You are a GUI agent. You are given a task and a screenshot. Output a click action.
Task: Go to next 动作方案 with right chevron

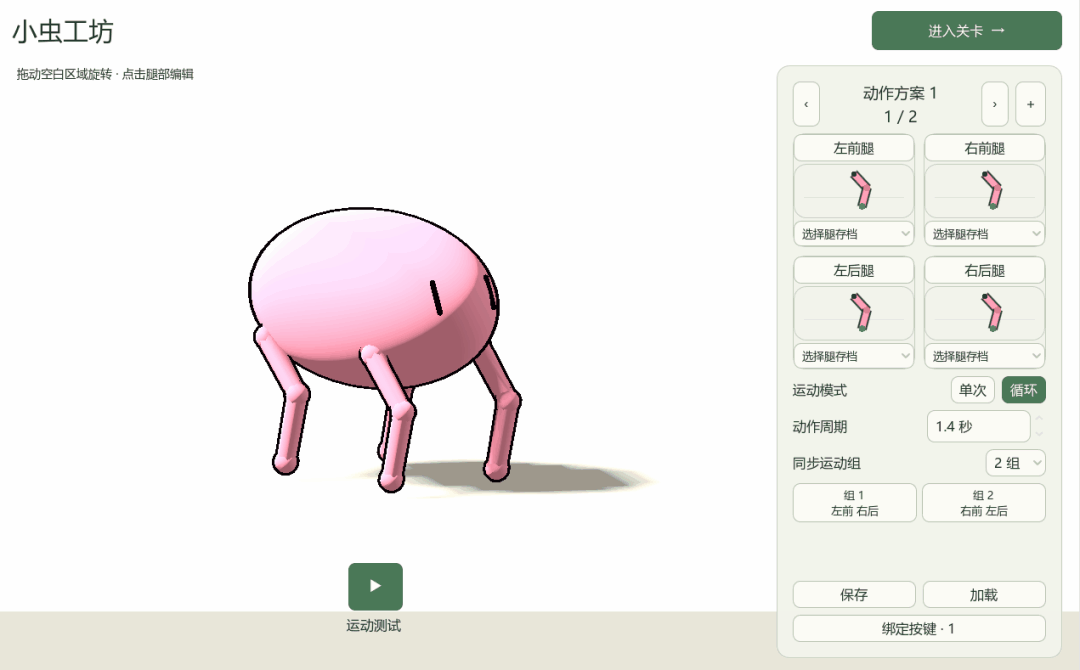995,104
